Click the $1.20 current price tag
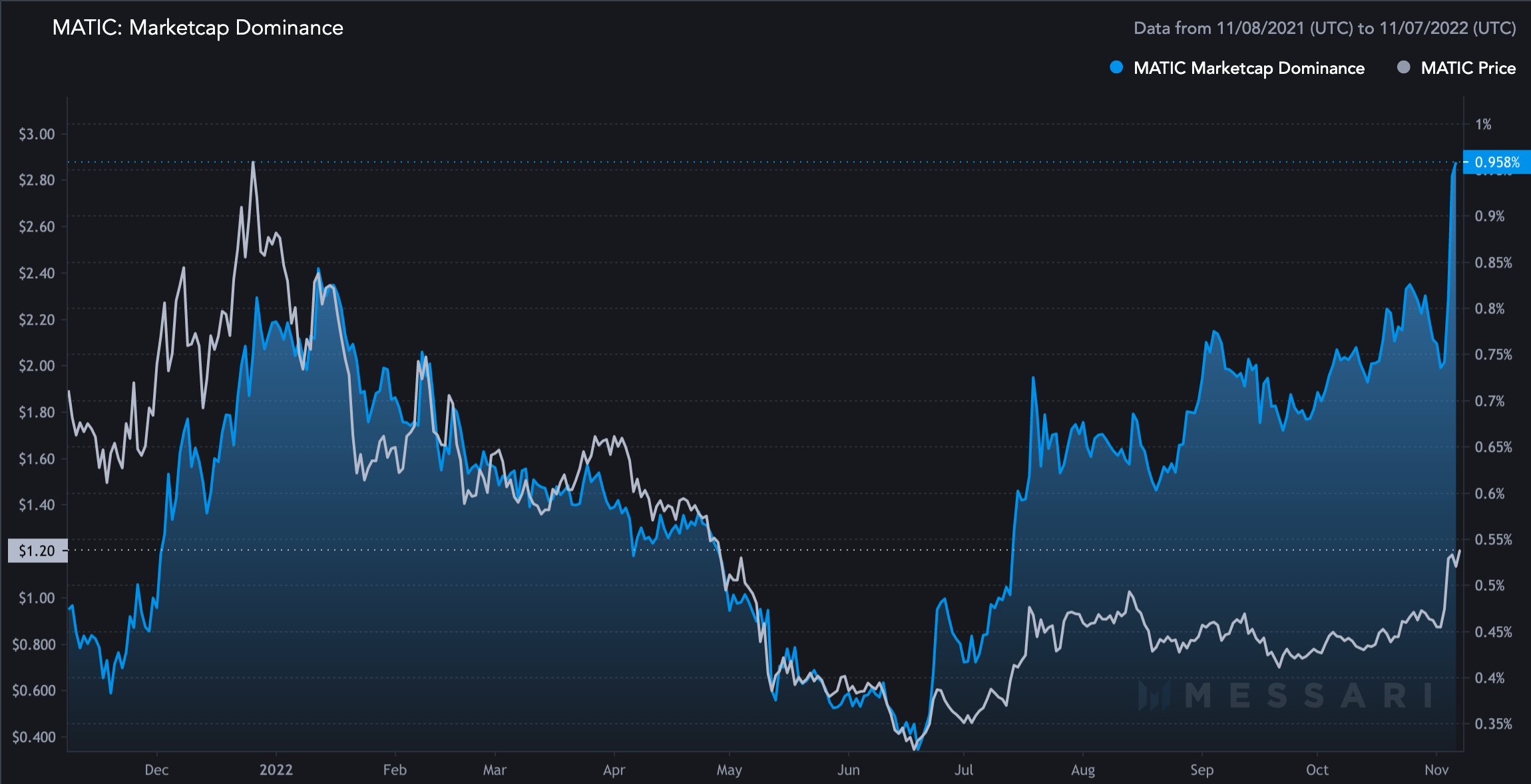The width and height of the screenshot is (1531, 784). click(x=37, y=550)
